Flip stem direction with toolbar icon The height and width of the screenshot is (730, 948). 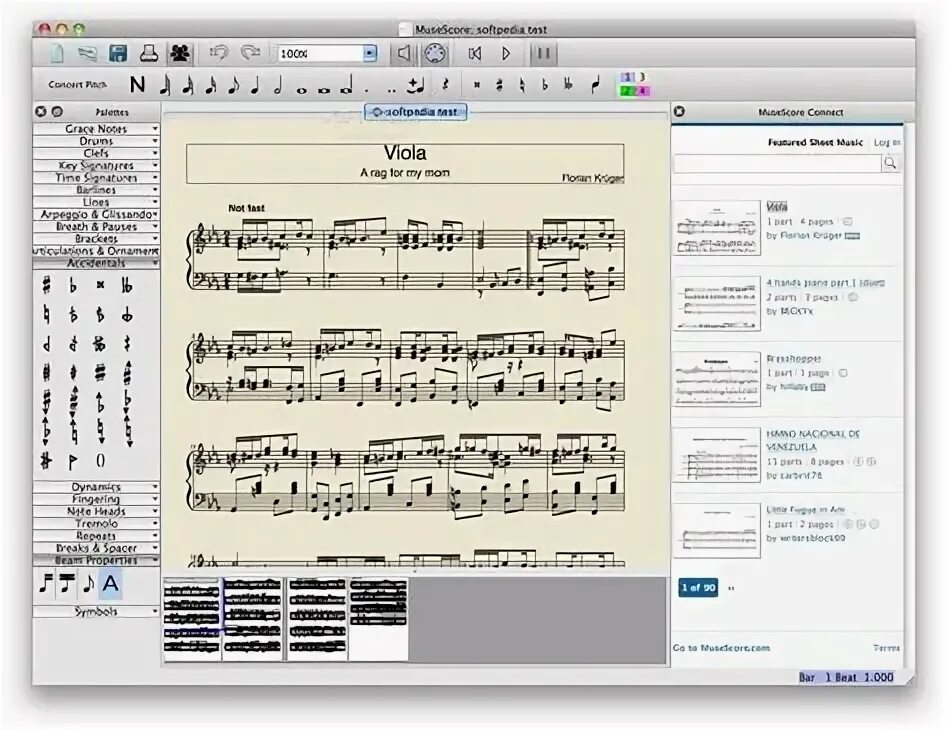tap(596, 86)
